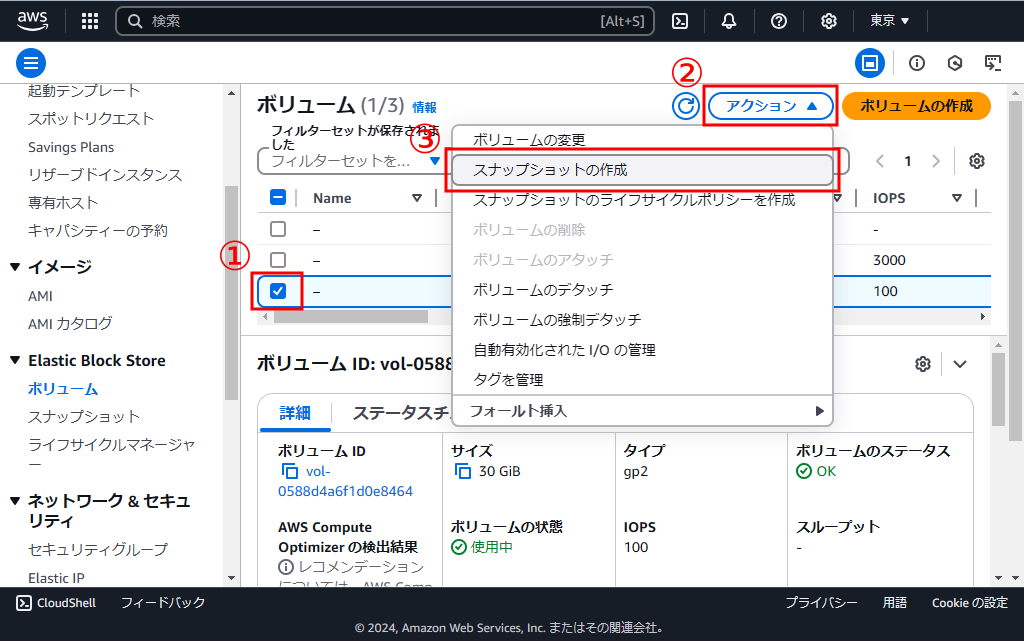Image resolution: width=1024 pixels, height=641 pixels.
Task: Open Cookie settings in footer
Action: (x=970, y=602)
